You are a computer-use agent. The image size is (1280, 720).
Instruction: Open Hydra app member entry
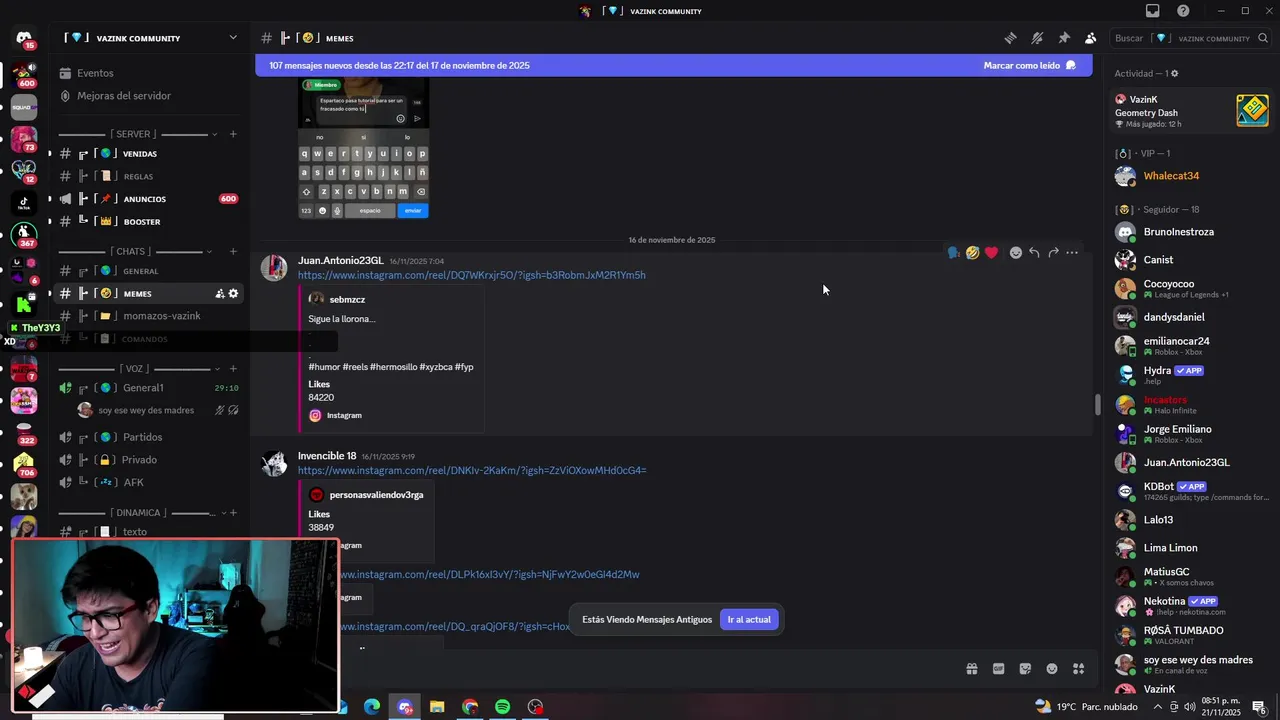(x=1192, y=375)
